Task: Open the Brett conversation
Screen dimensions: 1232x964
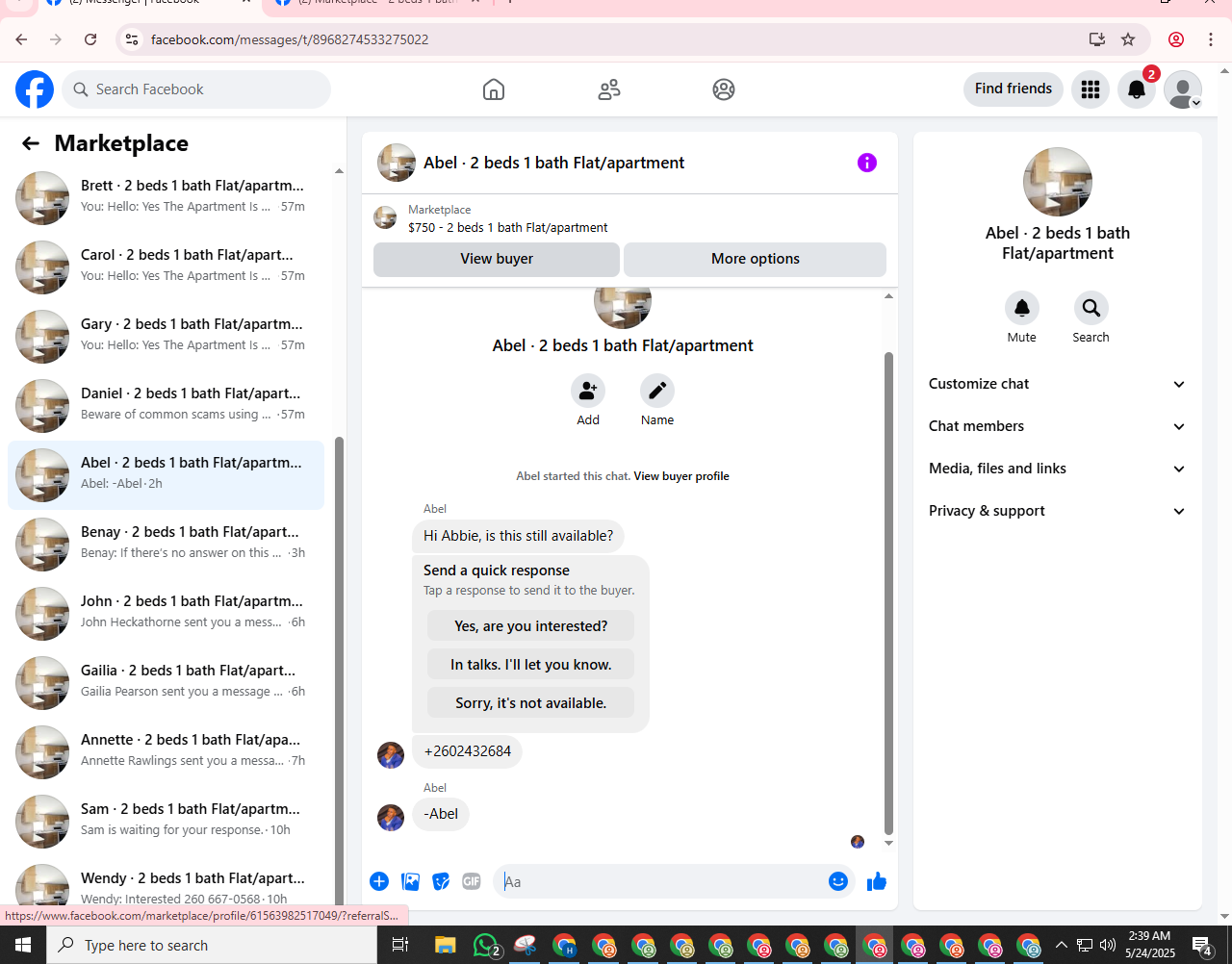Action: click(x=166, y=198)
